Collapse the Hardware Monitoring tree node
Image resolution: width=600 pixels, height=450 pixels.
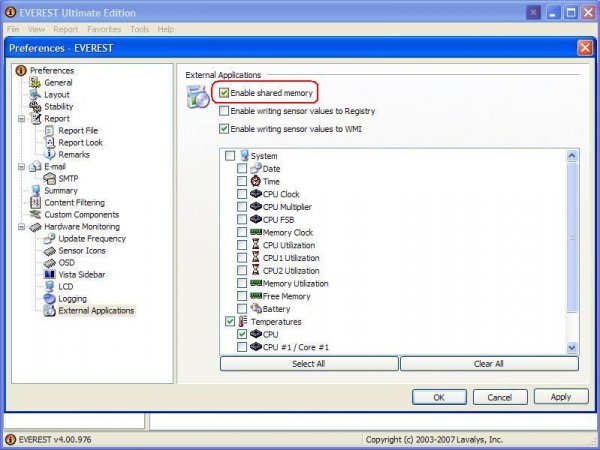(x=21, y=227)
